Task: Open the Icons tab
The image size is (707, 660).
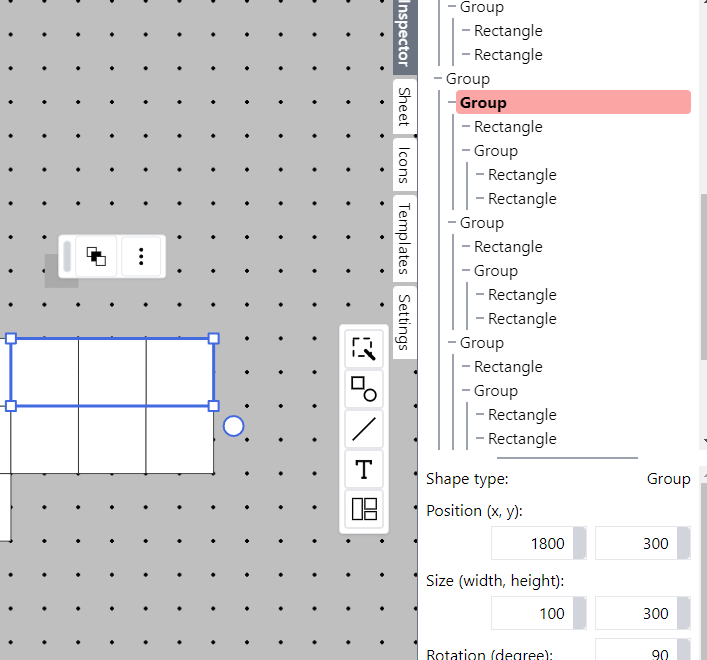Action: tap(404, 165)
